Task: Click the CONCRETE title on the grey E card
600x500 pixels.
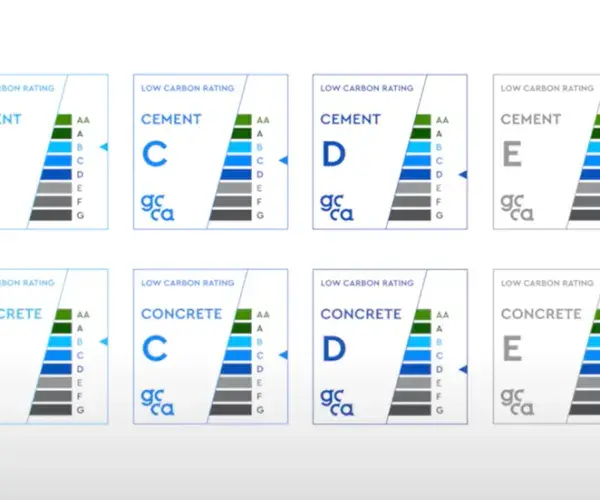Action: pyautogui.click(x=541, y=314)
